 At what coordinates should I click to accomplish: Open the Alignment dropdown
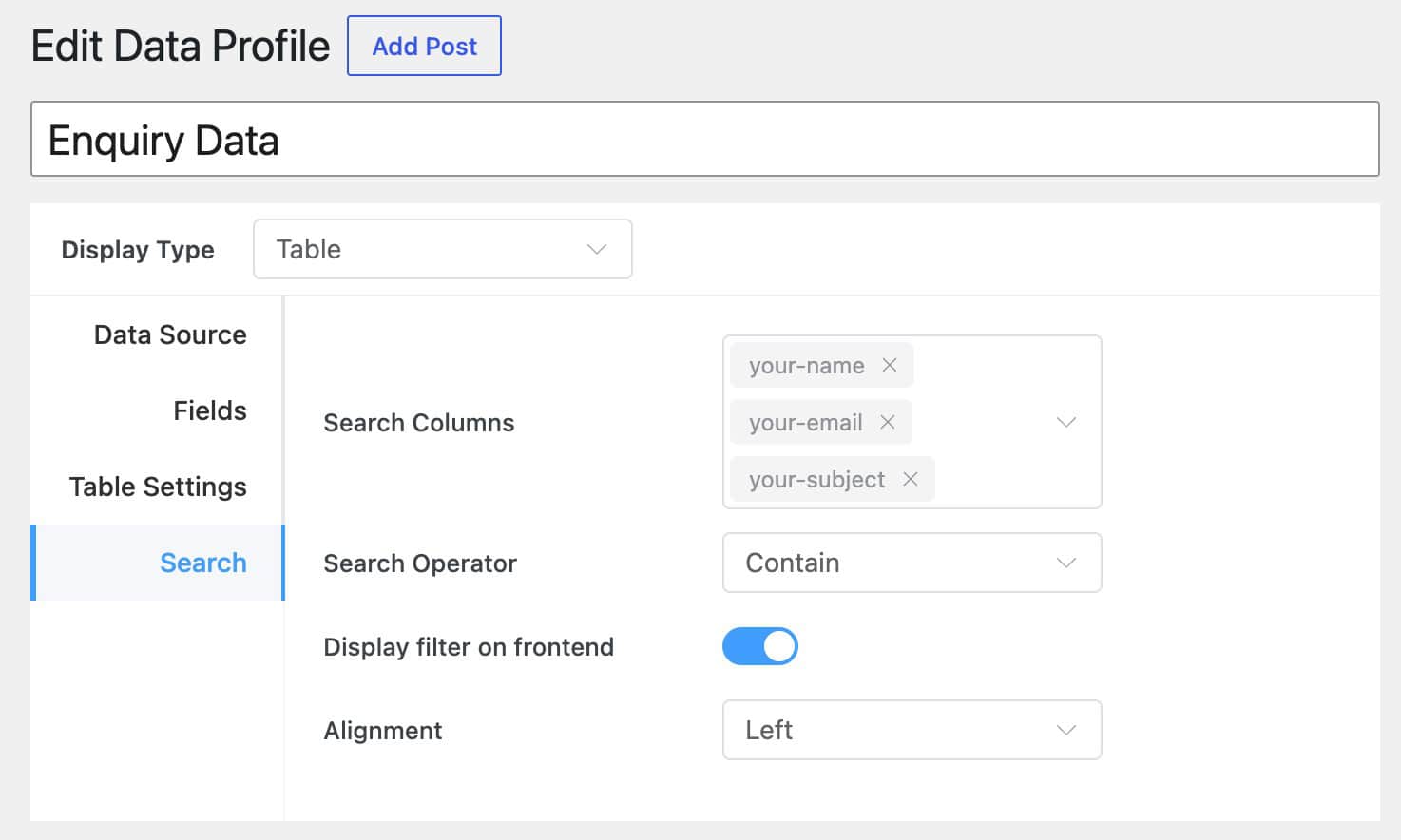[x=912, y=730]
